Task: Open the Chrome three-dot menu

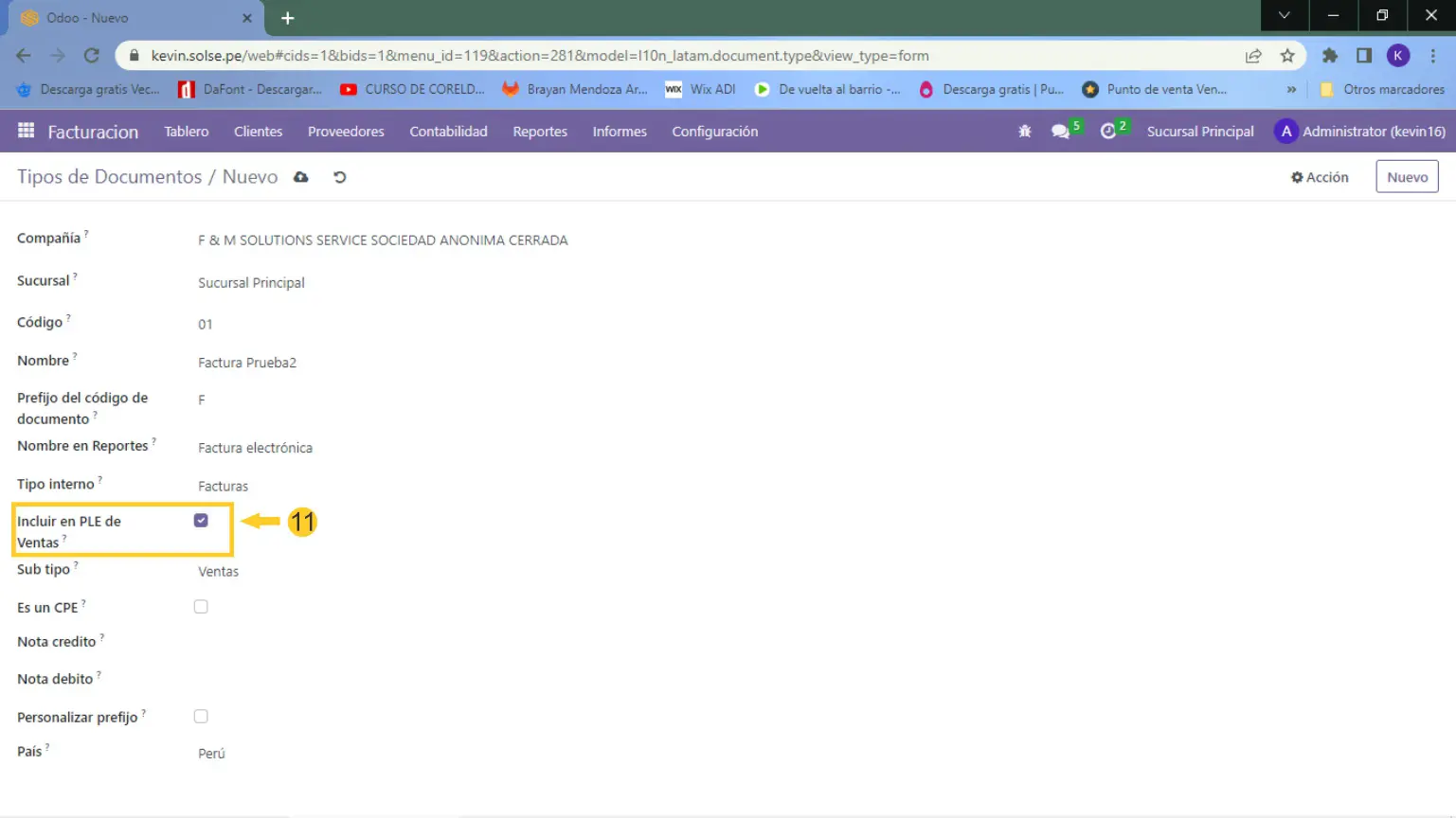Action: point(1432,56)
